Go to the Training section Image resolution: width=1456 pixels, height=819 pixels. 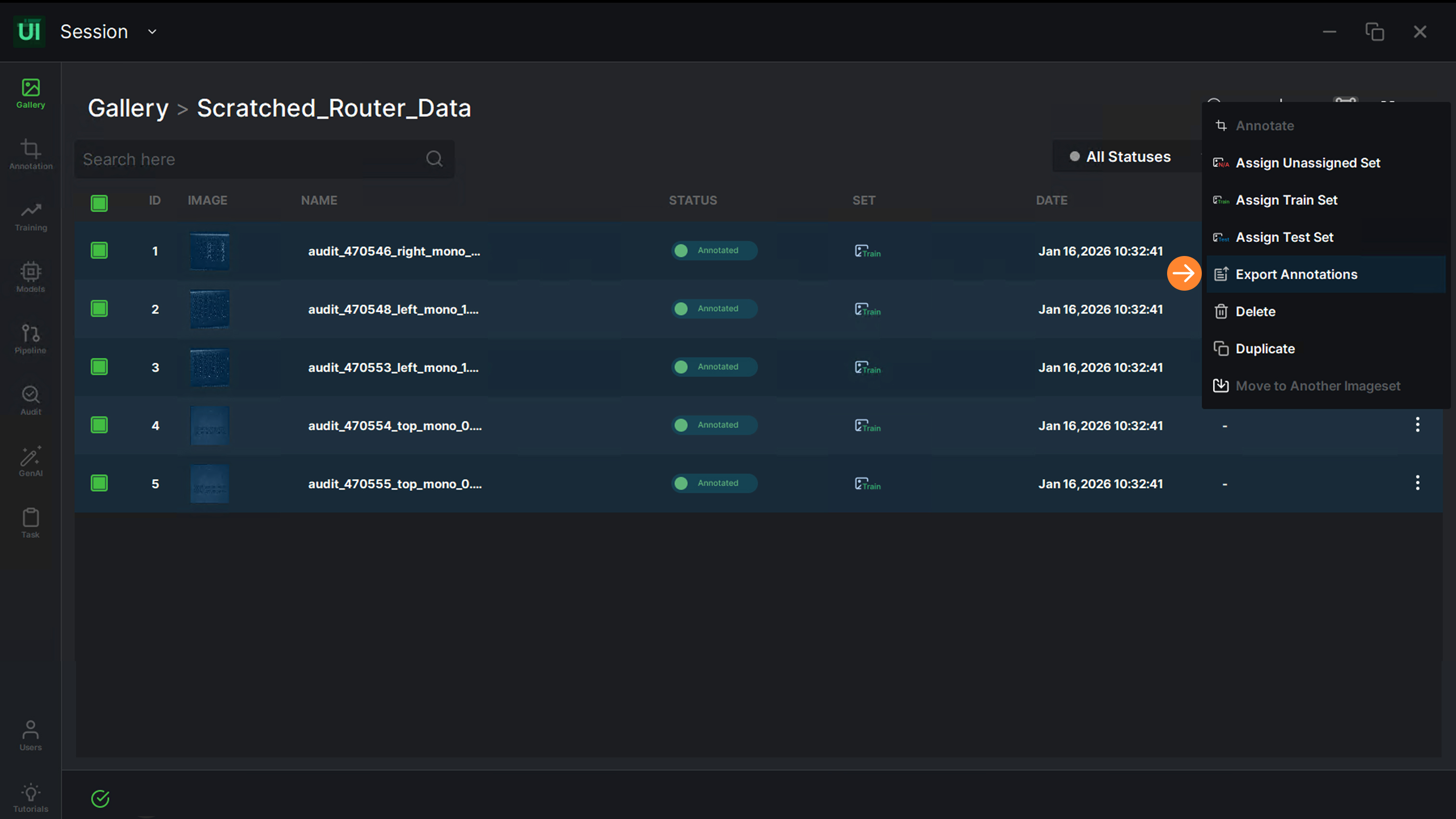(30, 217)
